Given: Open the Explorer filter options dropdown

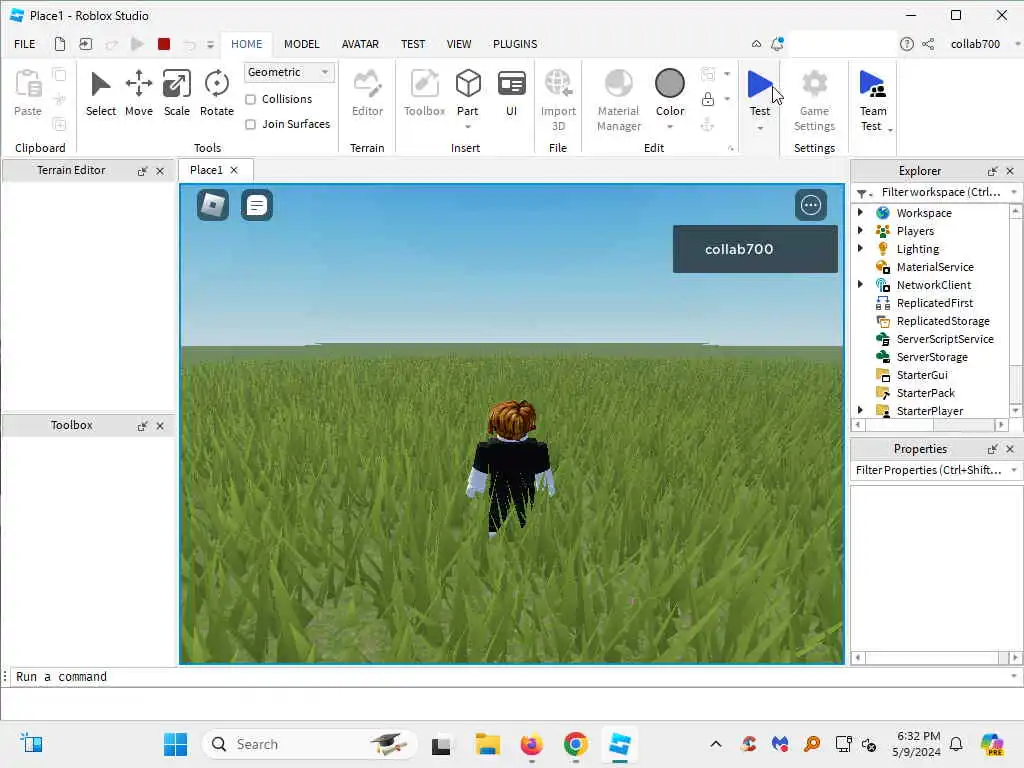Looking at the screenshot, I should 864,193.
